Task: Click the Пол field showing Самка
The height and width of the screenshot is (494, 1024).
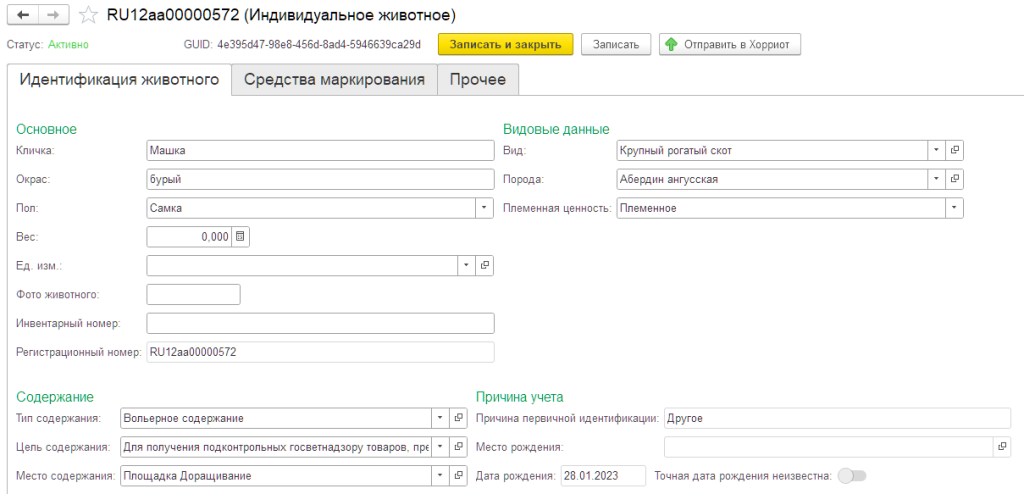Action: (x=312, y=208)
